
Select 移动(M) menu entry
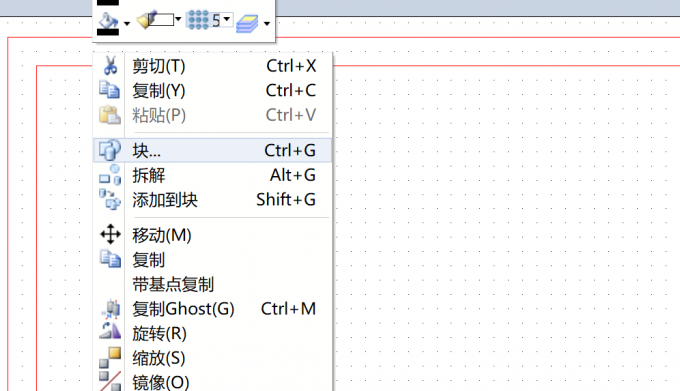click(213, 235)
